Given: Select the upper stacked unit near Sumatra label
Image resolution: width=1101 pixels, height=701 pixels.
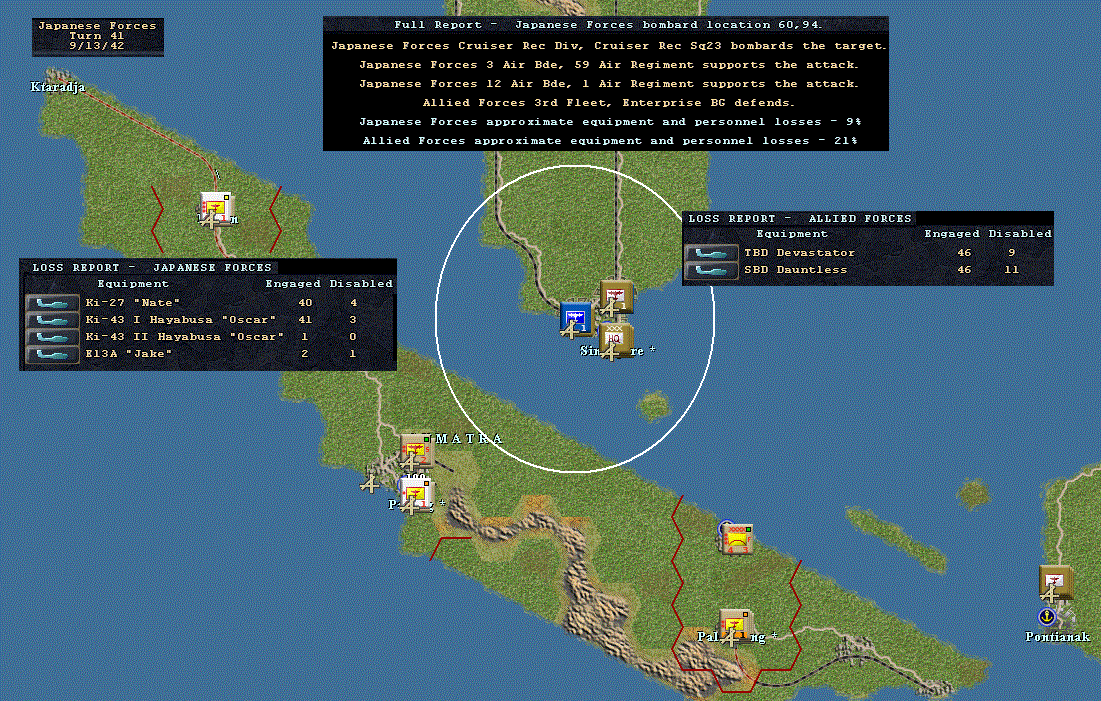Looking at the screenshot, I should (416, 451).
